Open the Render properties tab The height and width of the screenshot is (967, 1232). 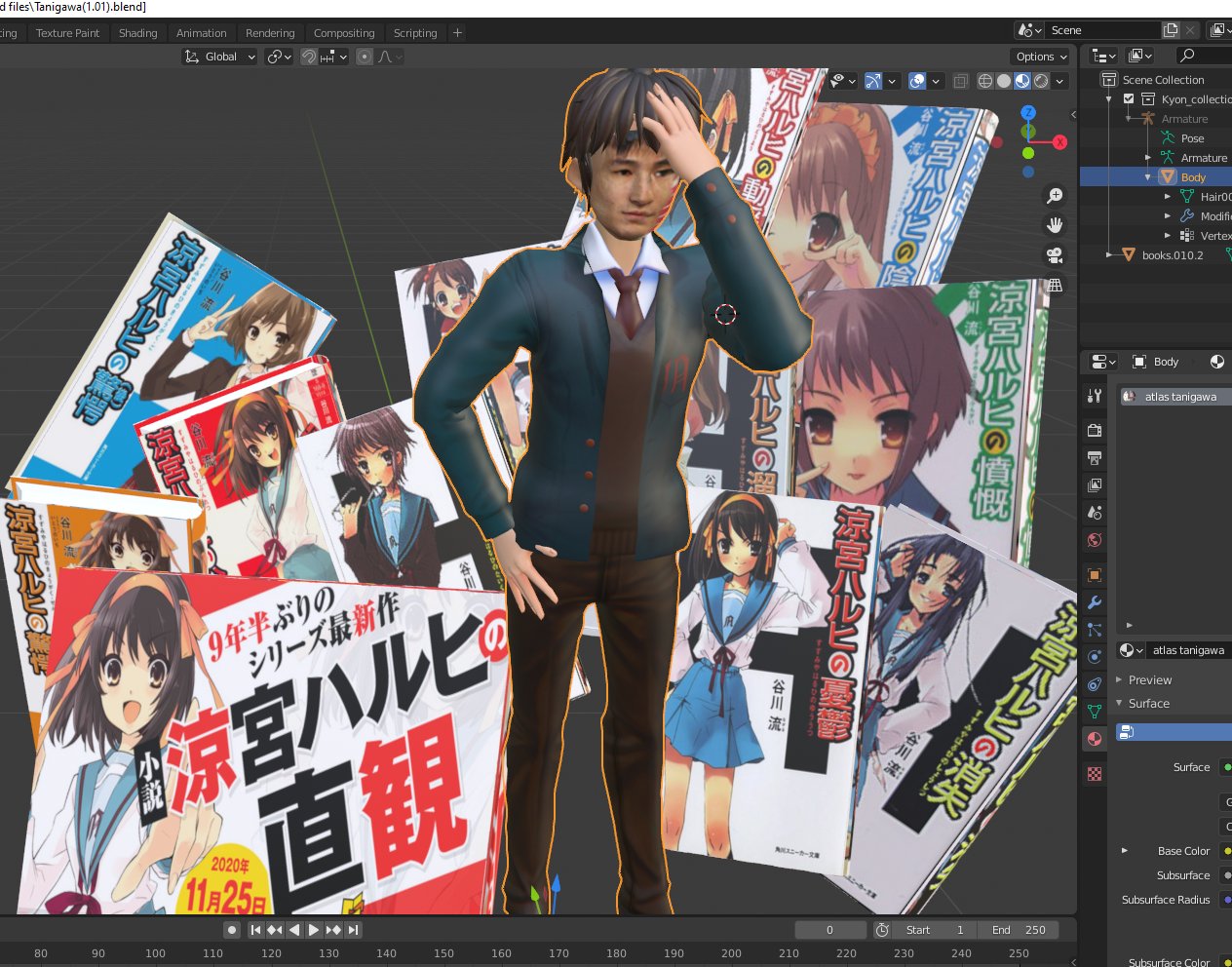(x=1095, y=430)
